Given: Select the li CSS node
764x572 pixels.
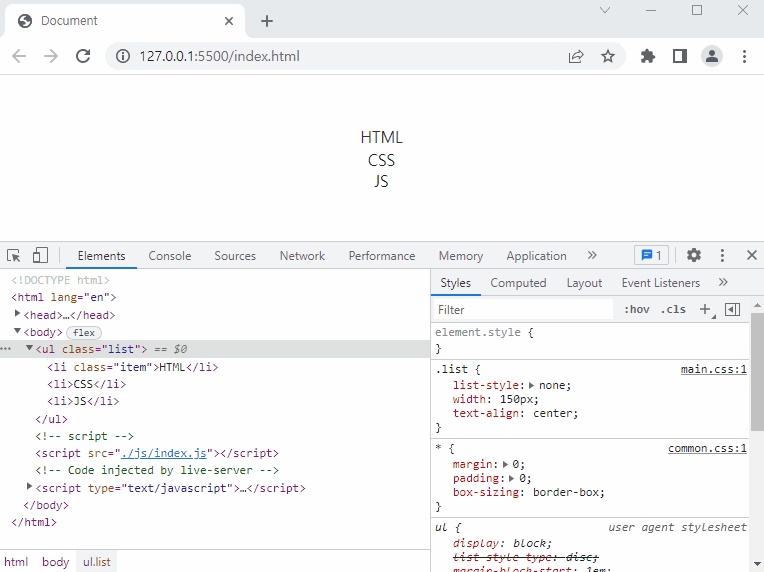Looking at the screenshot, I should [x=87, y=384].
